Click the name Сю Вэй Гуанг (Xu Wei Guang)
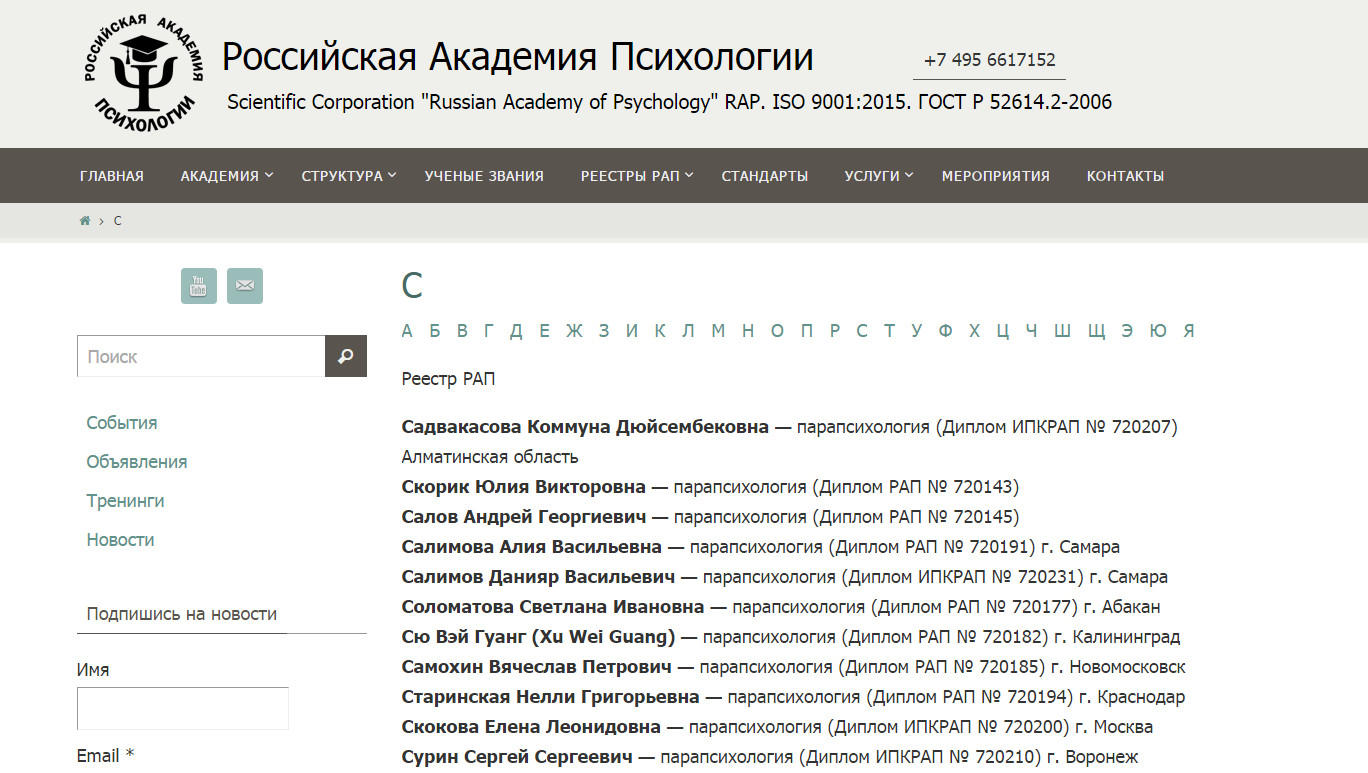This screenshot has height=773, width=1368. coord(539,637)
